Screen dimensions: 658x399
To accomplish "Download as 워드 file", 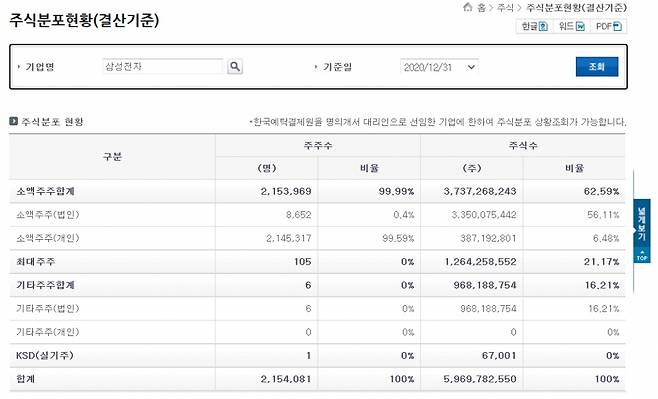I will coord(572,26).
